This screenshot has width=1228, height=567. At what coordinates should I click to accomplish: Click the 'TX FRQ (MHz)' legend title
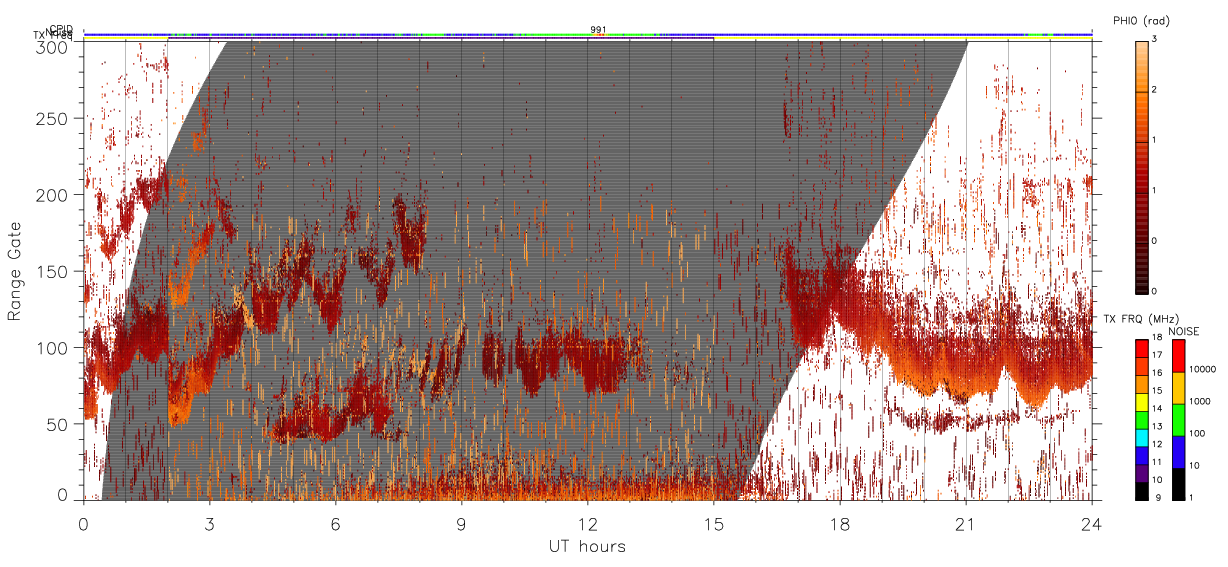(x=1141, y=318)
